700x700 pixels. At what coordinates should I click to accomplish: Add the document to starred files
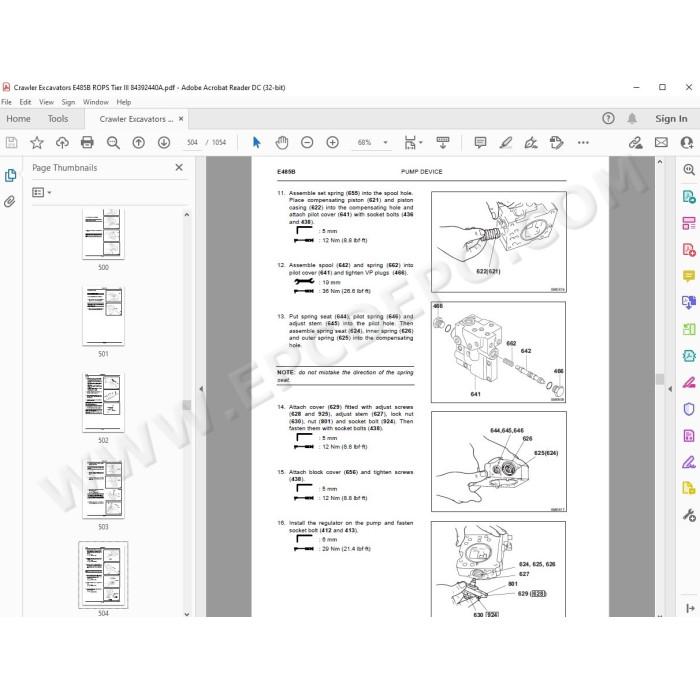(37, 142)
